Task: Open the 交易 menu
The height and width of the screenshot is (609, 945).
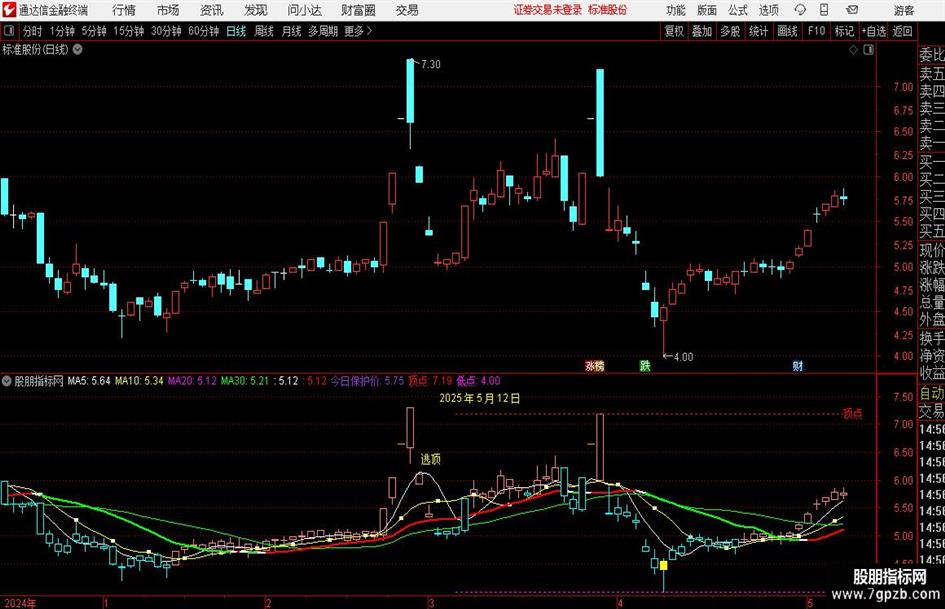Action: [x=407, y=10]
